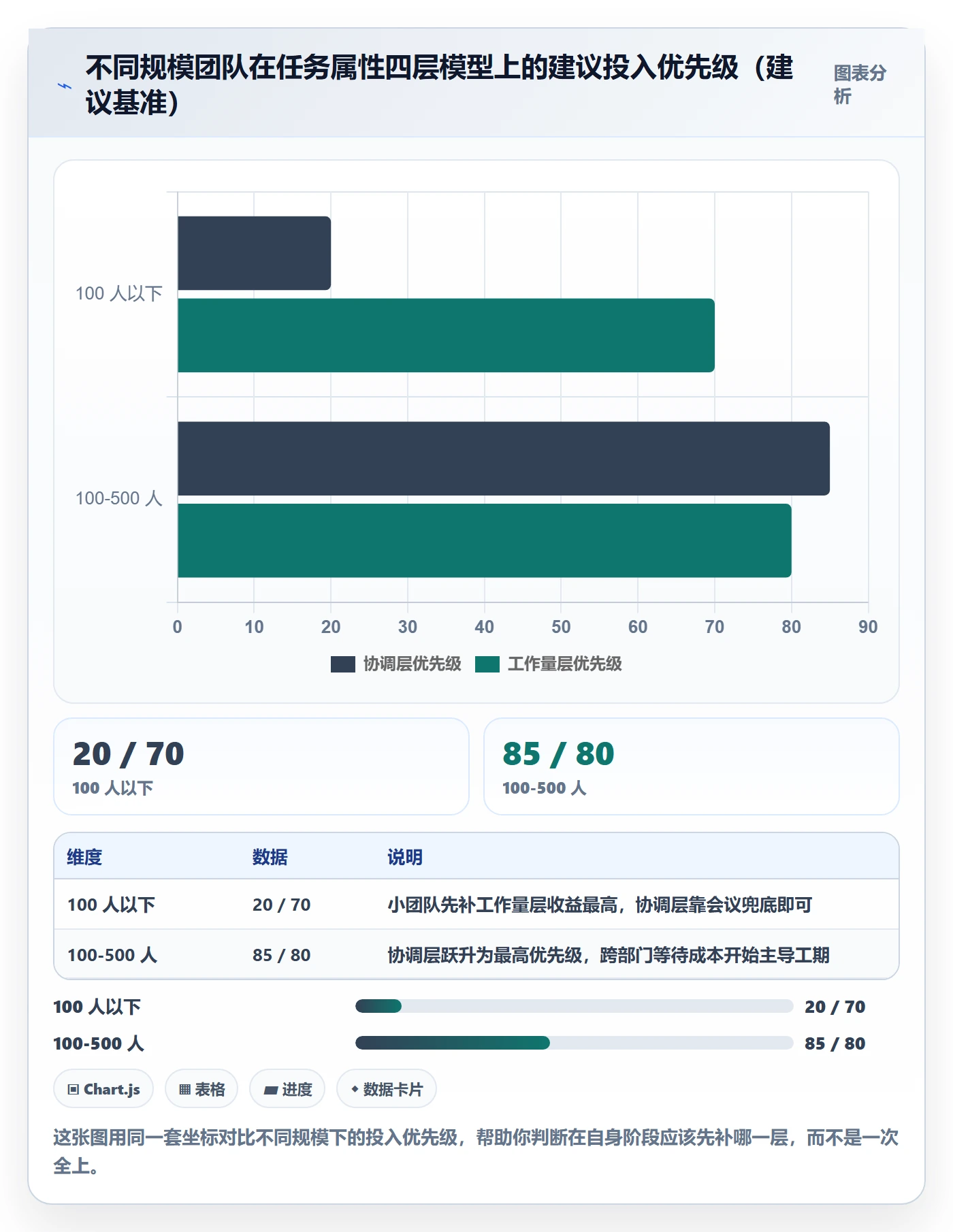Click the 85 / 80 progress value
This screenshot has width=953, height=1232.
835,1043
